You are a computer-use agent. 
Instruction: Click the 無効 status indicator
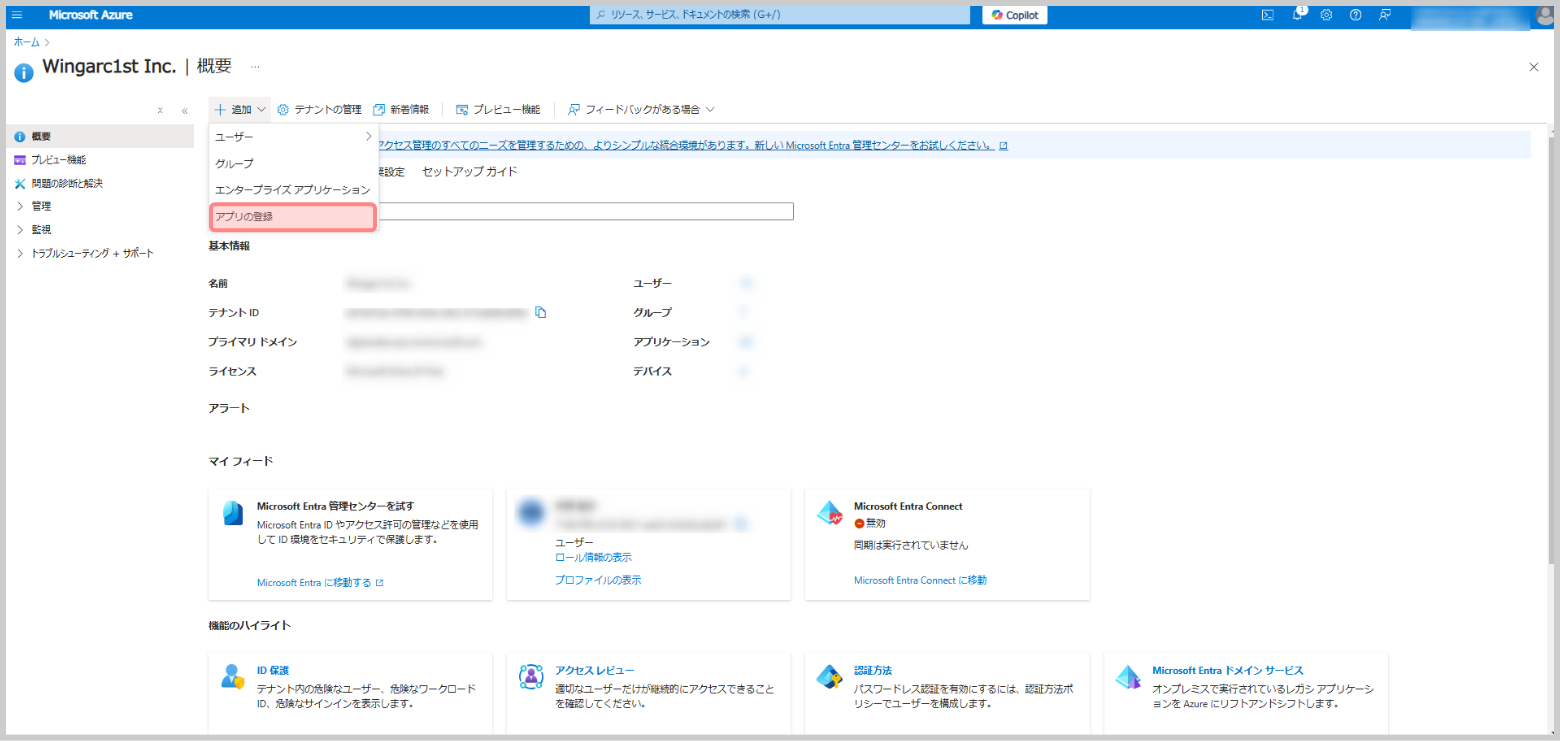[870, 523]
